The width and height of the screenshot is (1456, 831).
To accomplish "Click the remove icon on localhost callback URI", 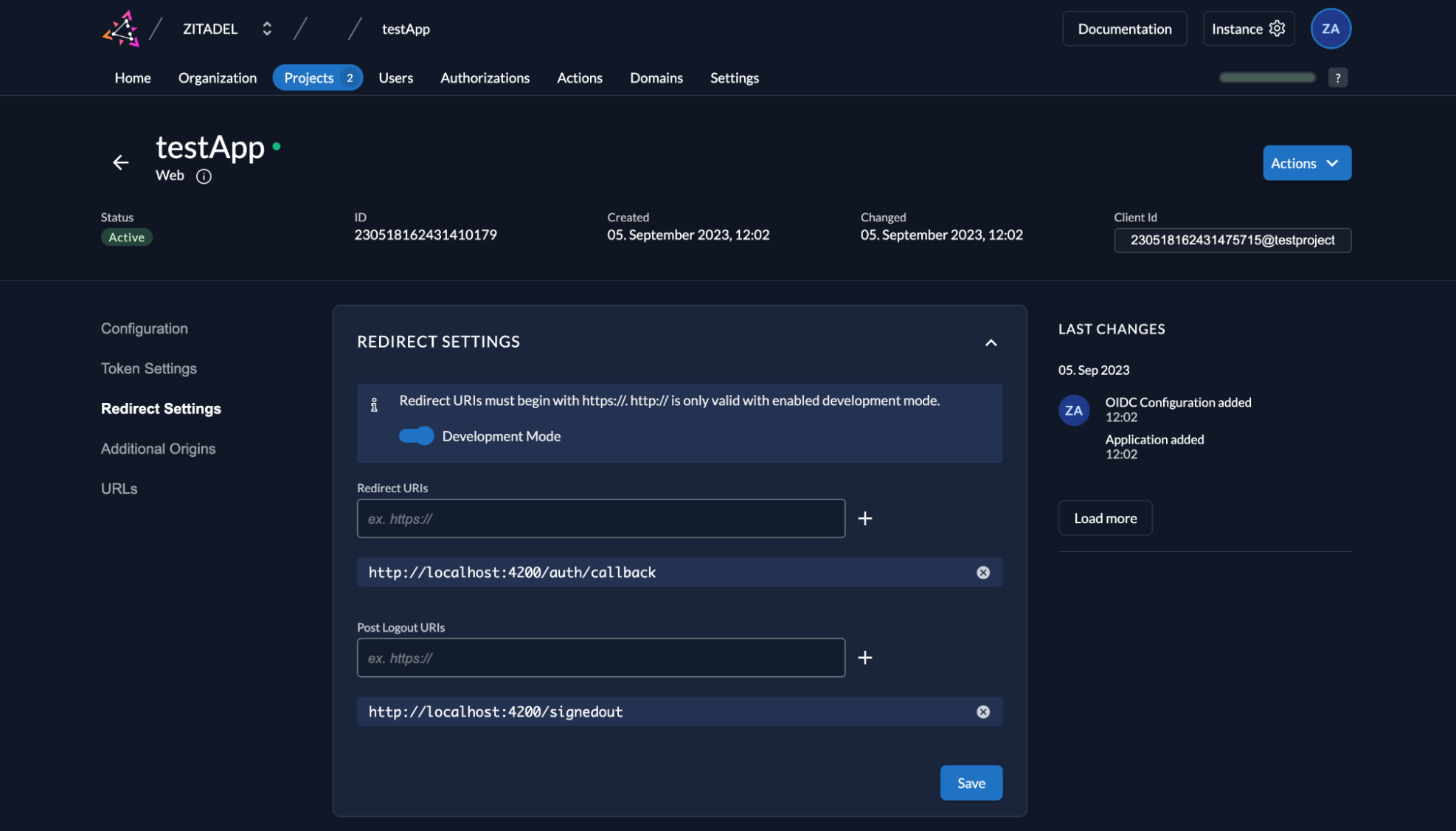I will coord(983,572).
